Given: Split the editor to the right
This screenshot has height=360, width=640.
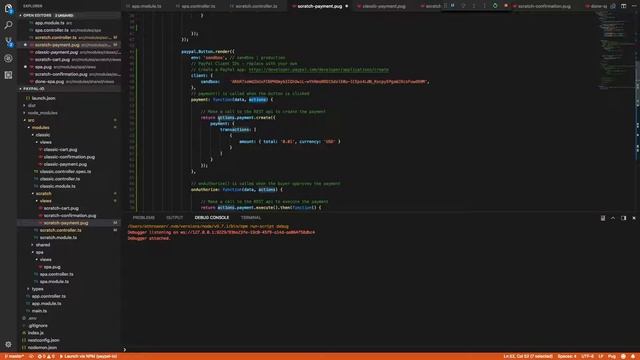Looking at the screenshot, I should (x=624, y=6).
